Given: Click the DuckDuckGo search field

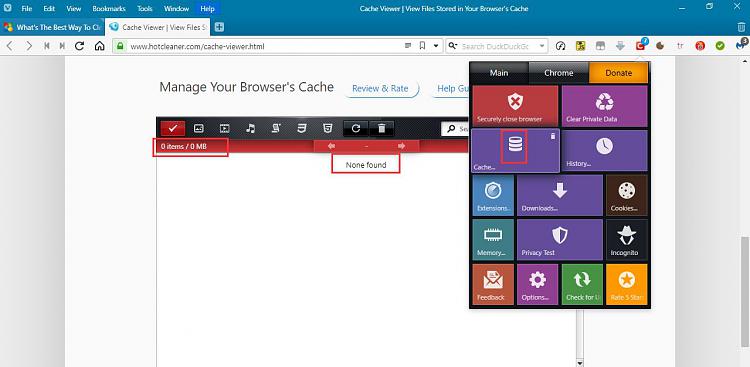Looking at the screenshot, I should 497,46.
